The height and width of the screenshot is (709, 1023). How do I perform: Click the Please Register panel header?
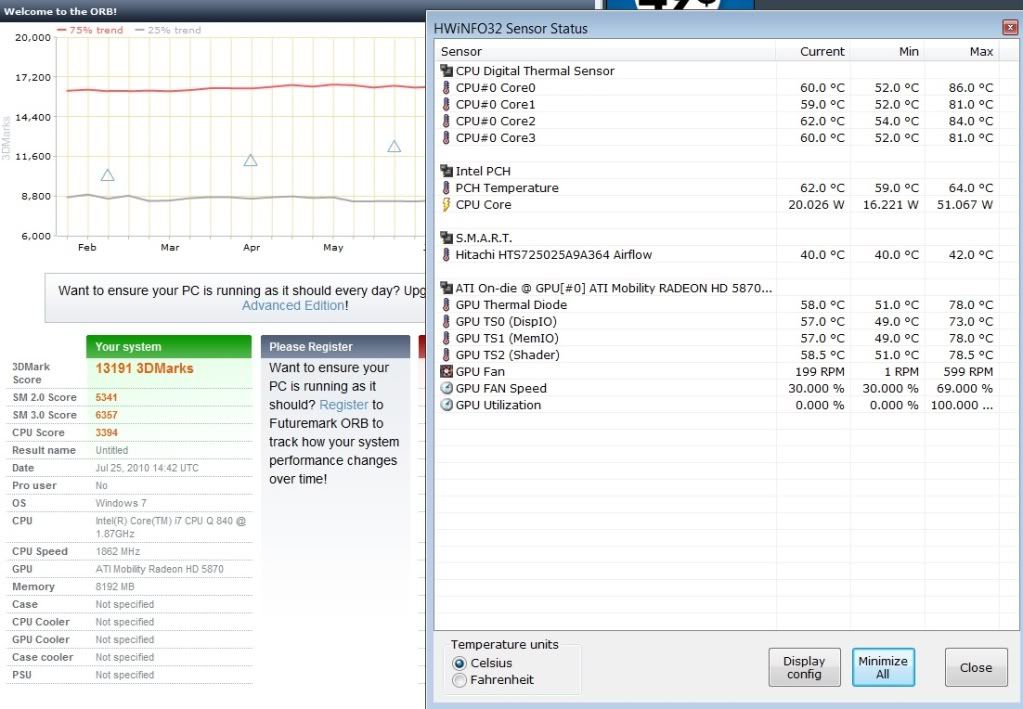tap(335, 346)
